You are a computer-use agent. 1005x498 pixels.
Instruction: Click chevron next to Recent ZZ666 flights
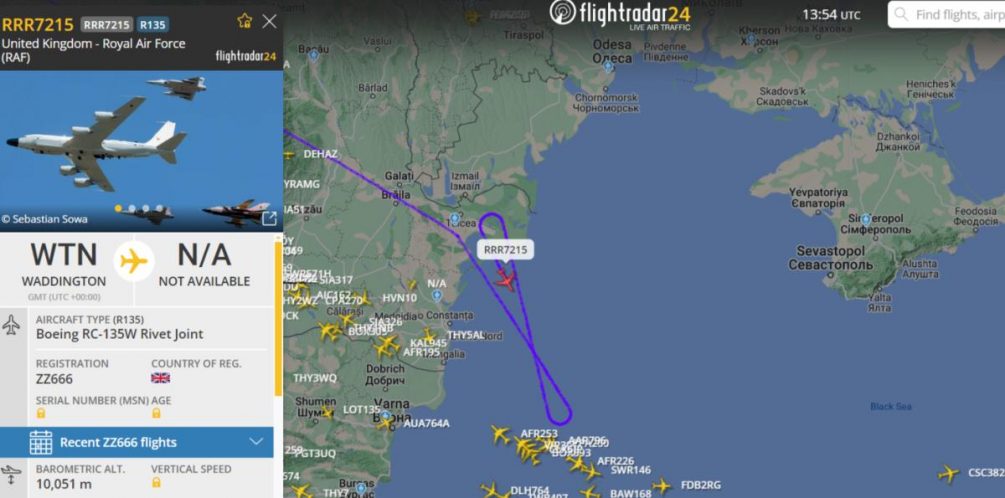[x=256, y=442]
